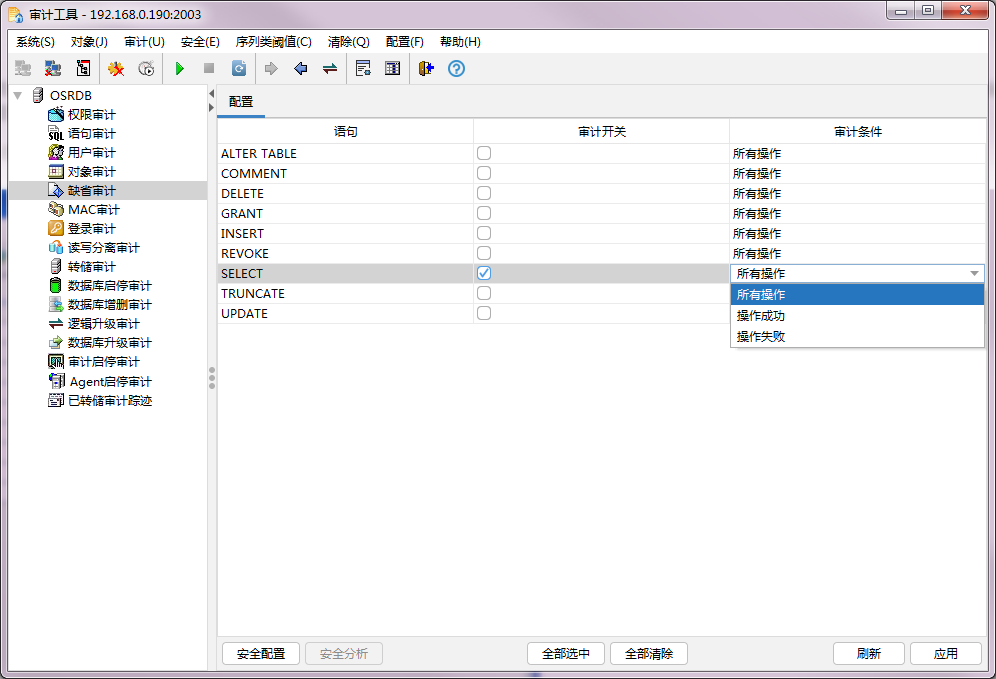Click the SELECT audit condition dropdown arrow
The image size is (996, 679).
974,273
